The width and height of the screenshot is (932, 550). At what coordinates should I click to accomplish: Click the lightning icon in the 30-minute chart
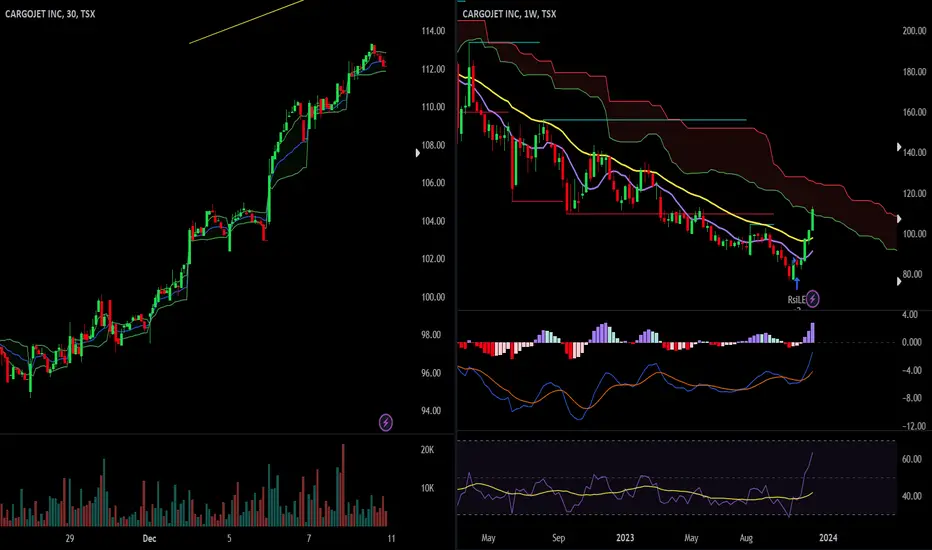(386, 423)
